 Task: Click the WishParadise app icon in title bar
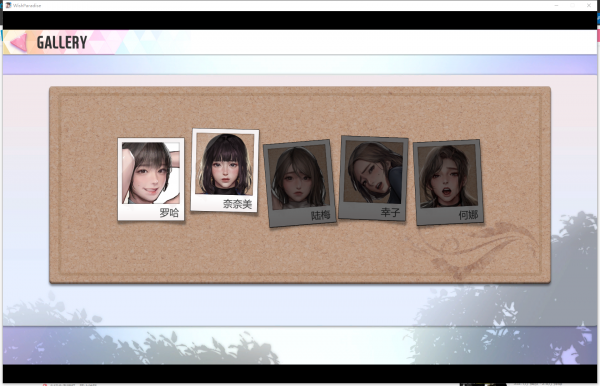(x=8, y=5)
